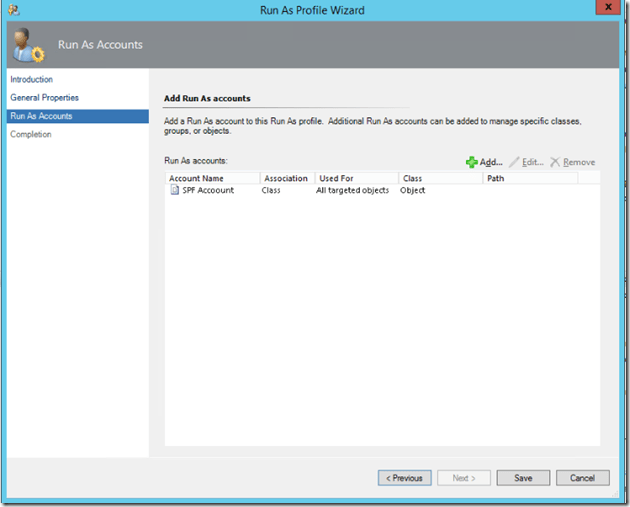Click the Next button
This screenshot has width=630, height=507.
(x=464, y=478)
